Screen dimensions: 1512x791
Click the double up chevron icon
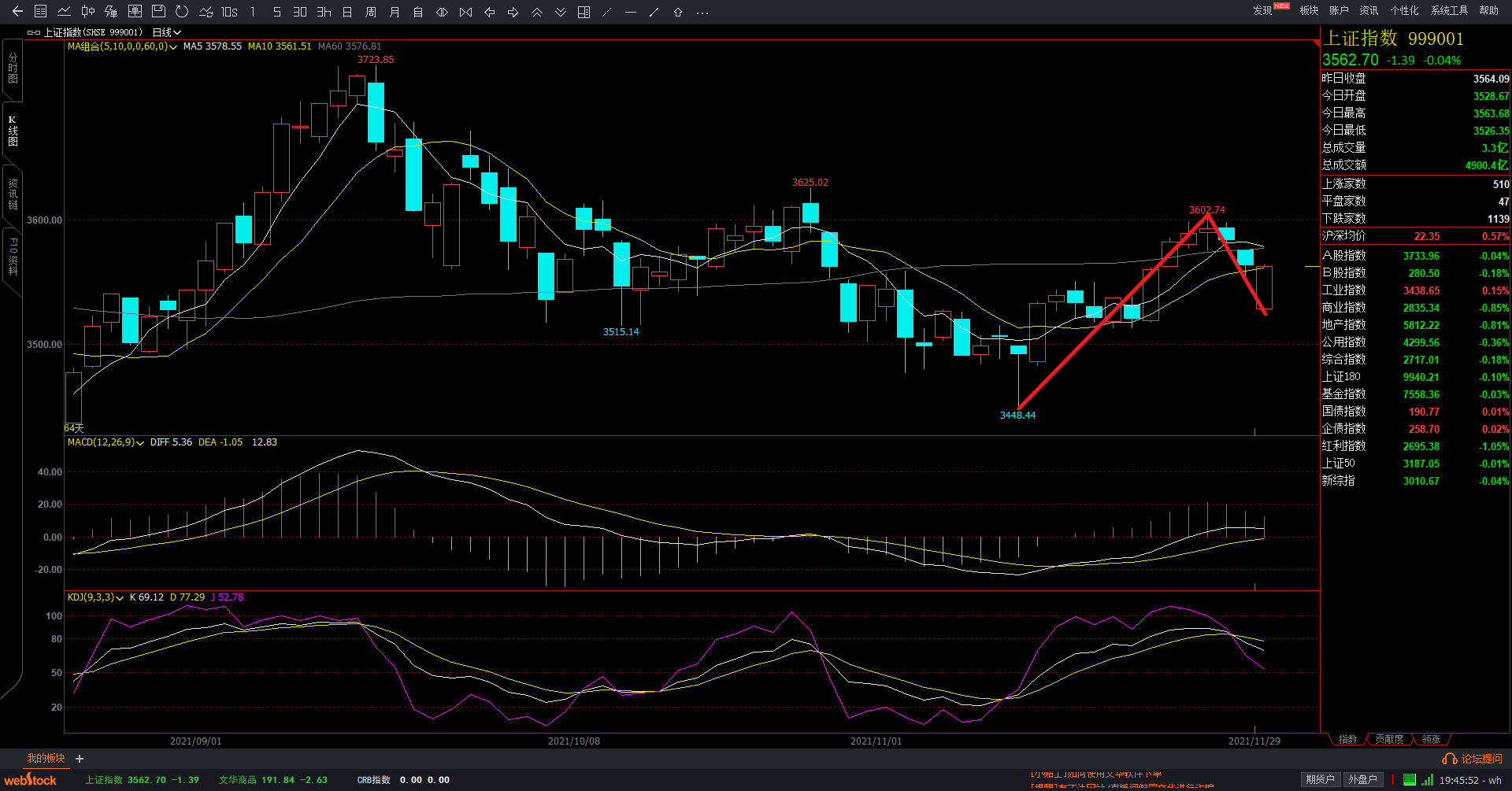click(537, 12)
